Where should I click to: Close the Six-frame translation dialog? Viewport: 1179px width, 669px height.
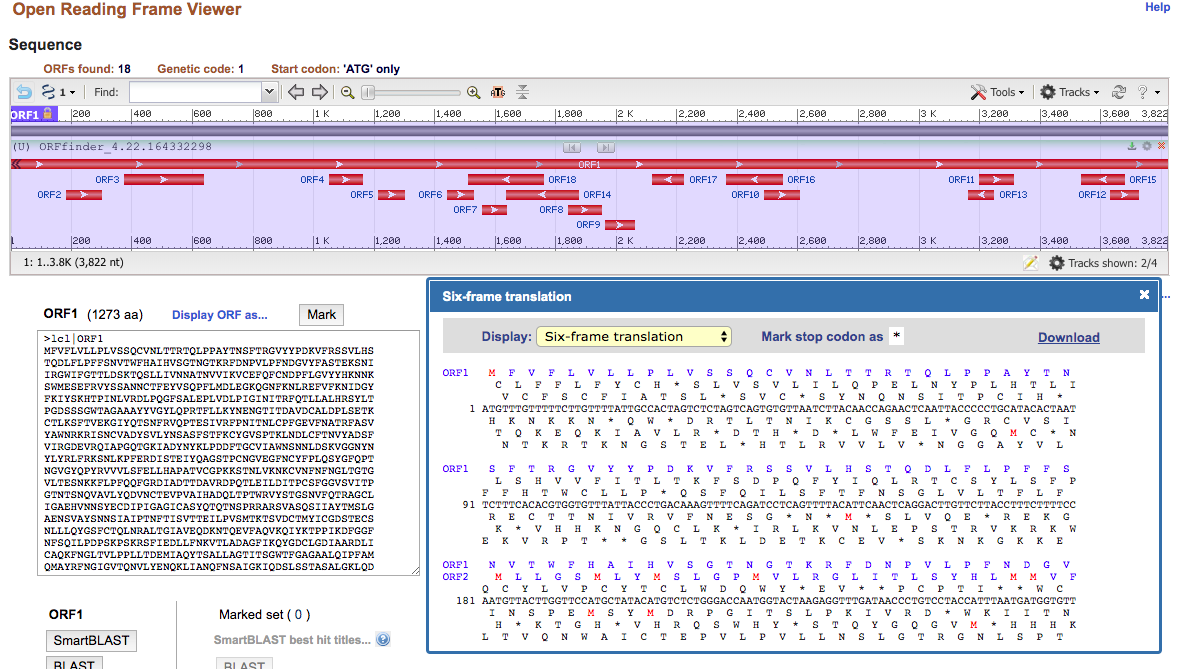[1144, 295]
